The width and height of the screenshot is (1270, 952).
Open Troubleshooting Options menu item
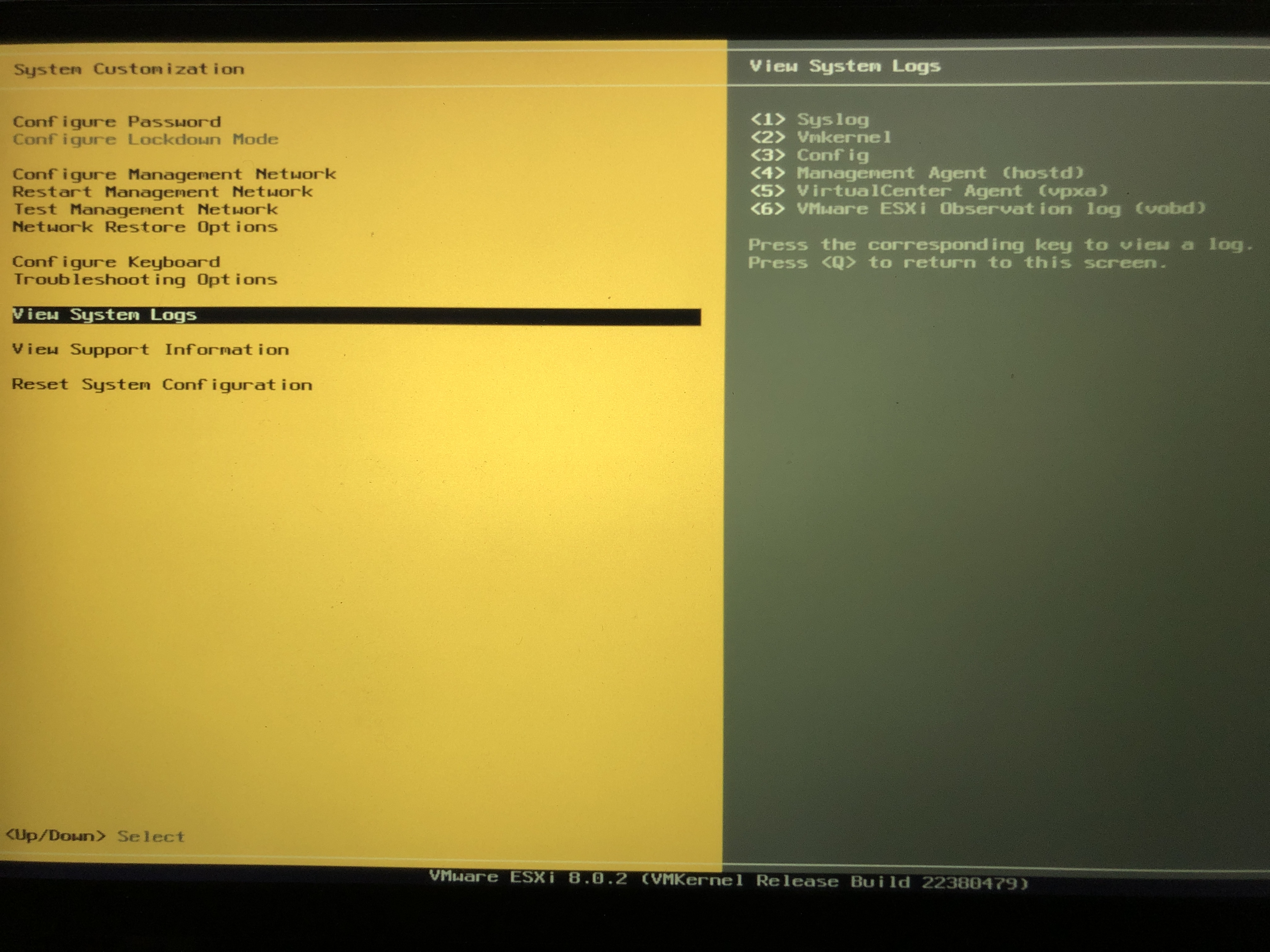(x=145, y=280)
